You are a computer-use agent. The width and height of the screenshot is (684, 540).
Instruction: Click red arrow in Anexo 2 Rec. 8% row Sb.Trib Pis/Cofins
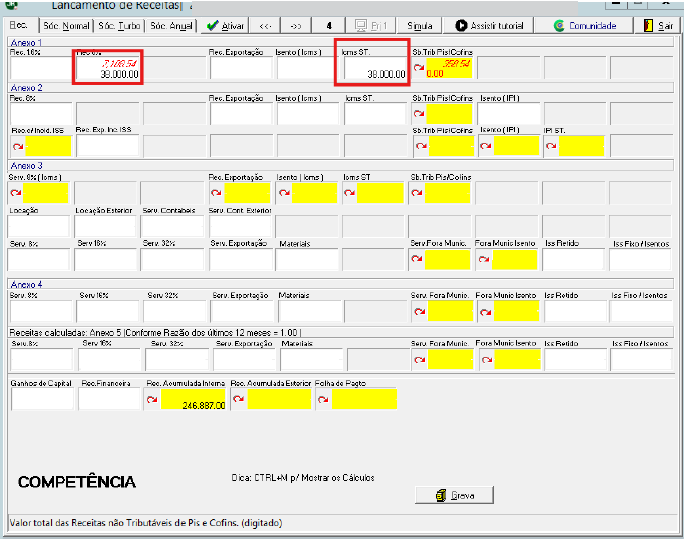(x=419, y=113)
